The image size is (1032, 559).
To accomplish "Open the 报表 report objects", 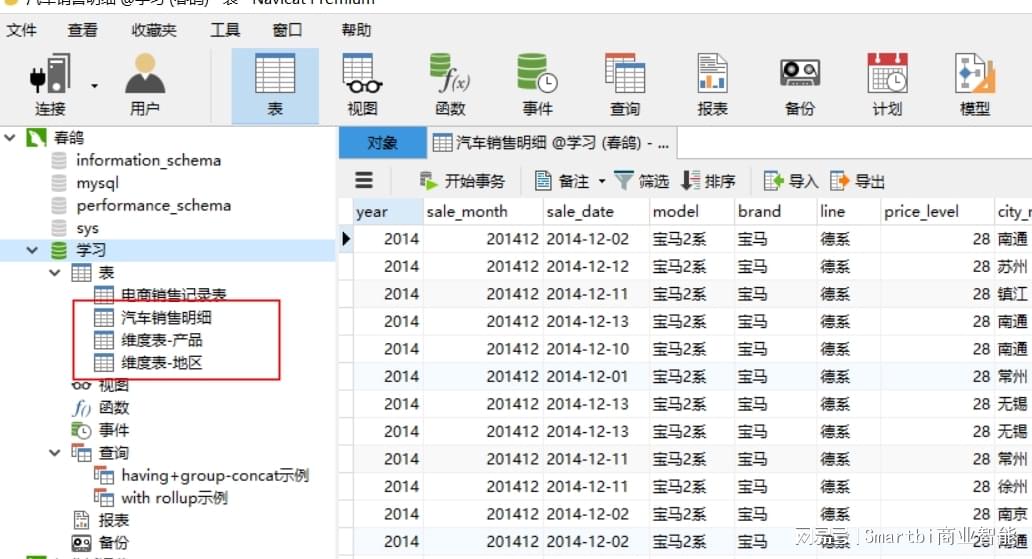I will (x=712, y=85).
